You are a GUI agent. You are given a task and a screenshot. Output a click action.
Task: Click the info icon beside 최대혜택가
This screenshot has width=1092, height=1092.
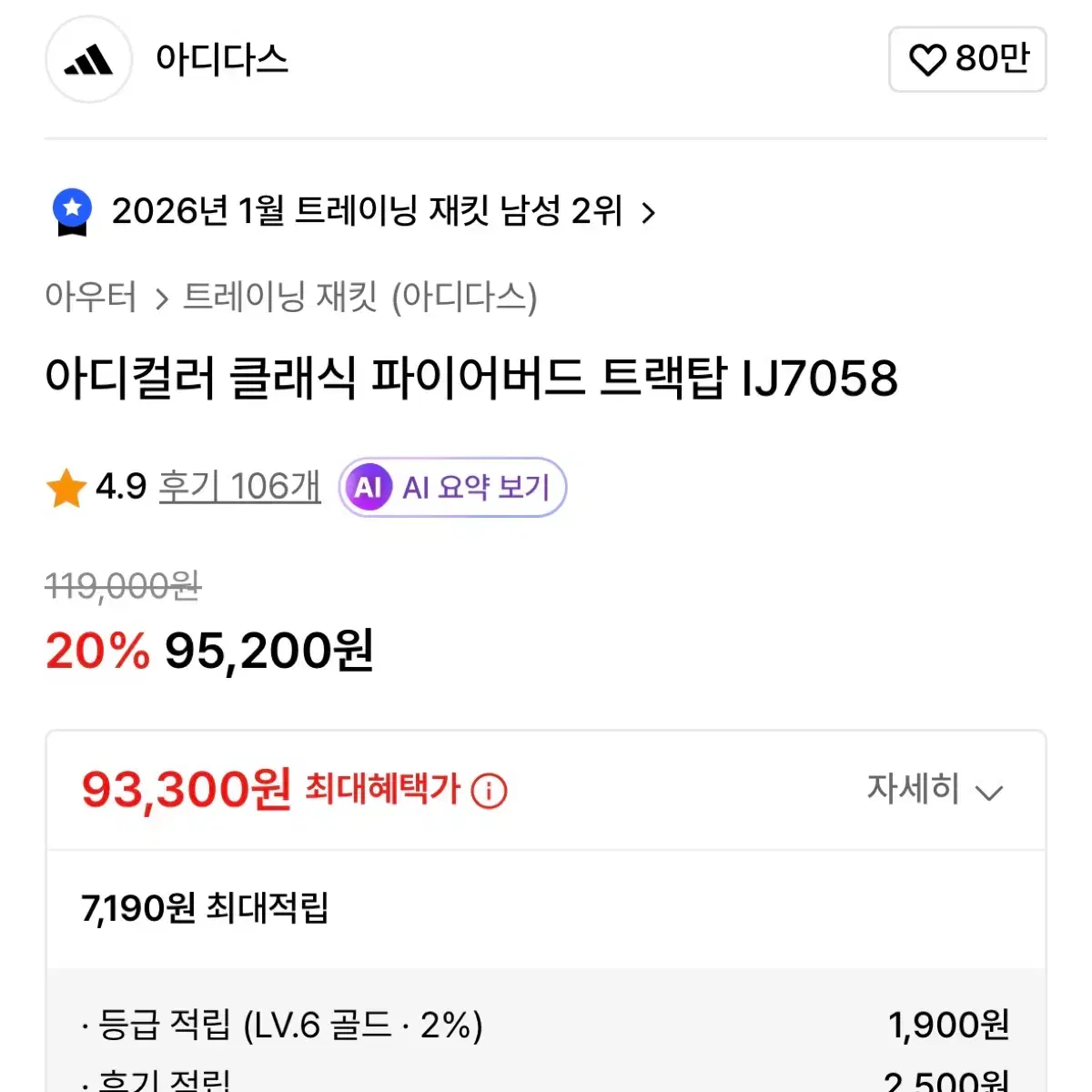pyautogui.click(x=489, y=791)
